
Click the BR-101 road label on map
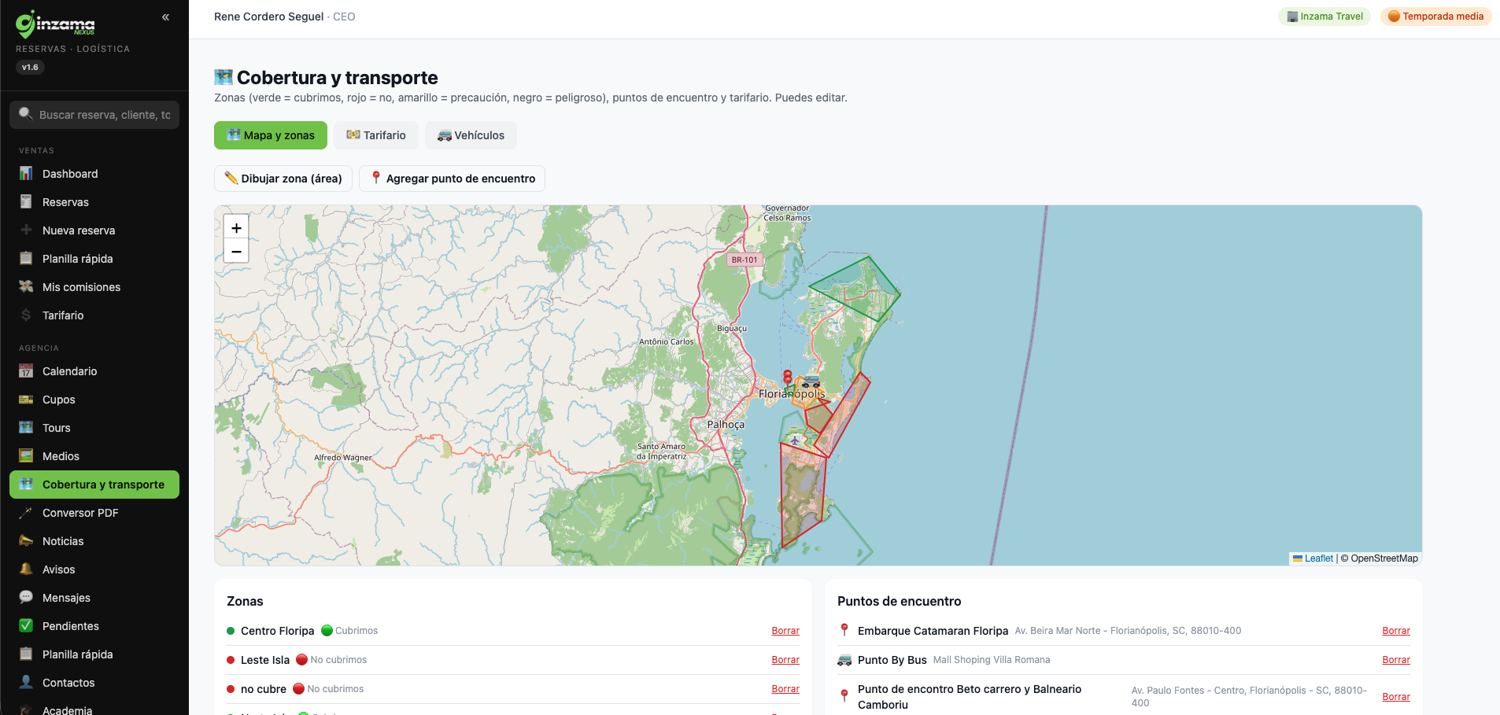(744, 260)
